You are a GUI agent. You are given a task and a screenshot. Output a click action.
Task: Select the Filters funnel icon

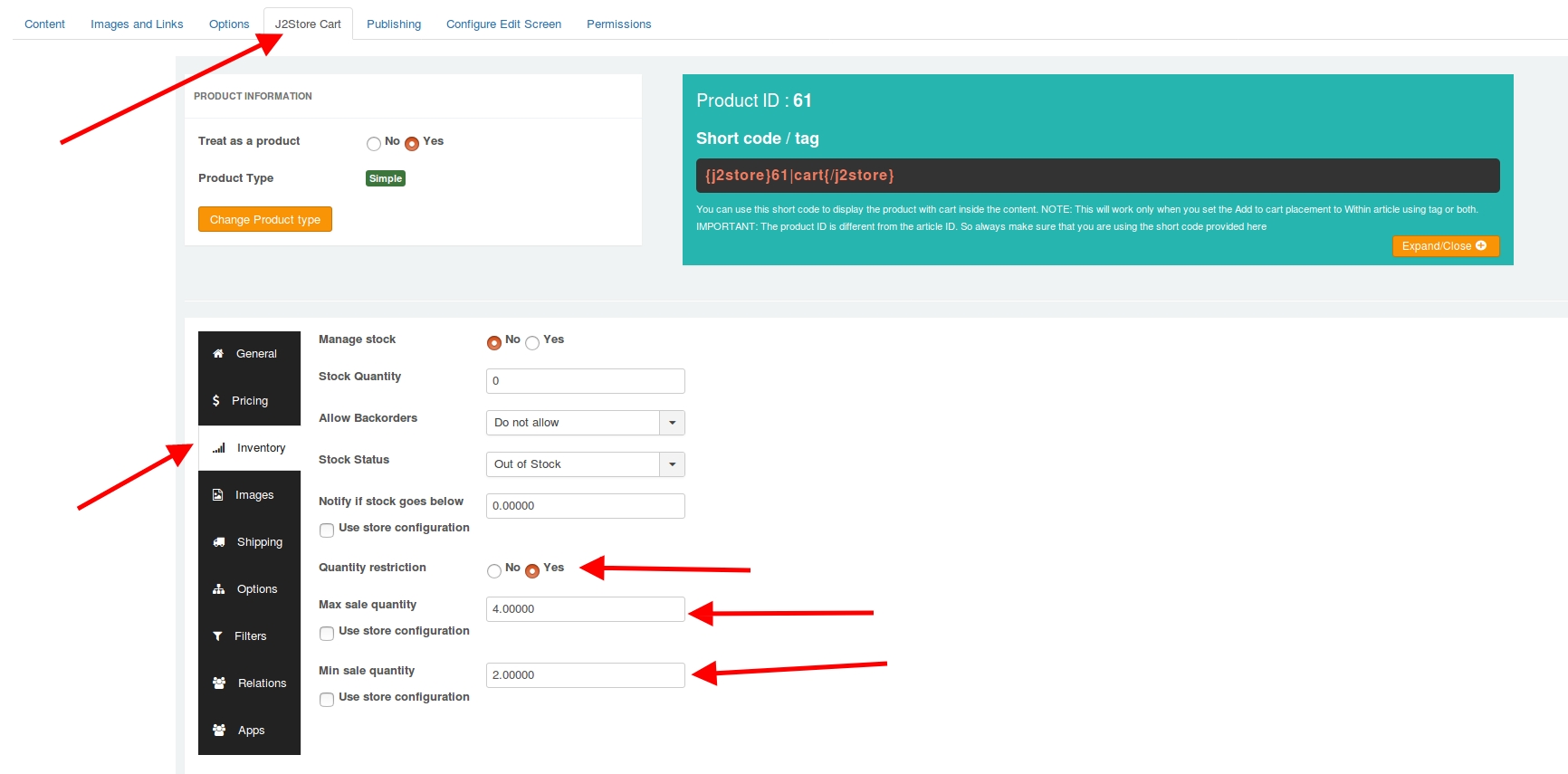[x=217, y=636]
